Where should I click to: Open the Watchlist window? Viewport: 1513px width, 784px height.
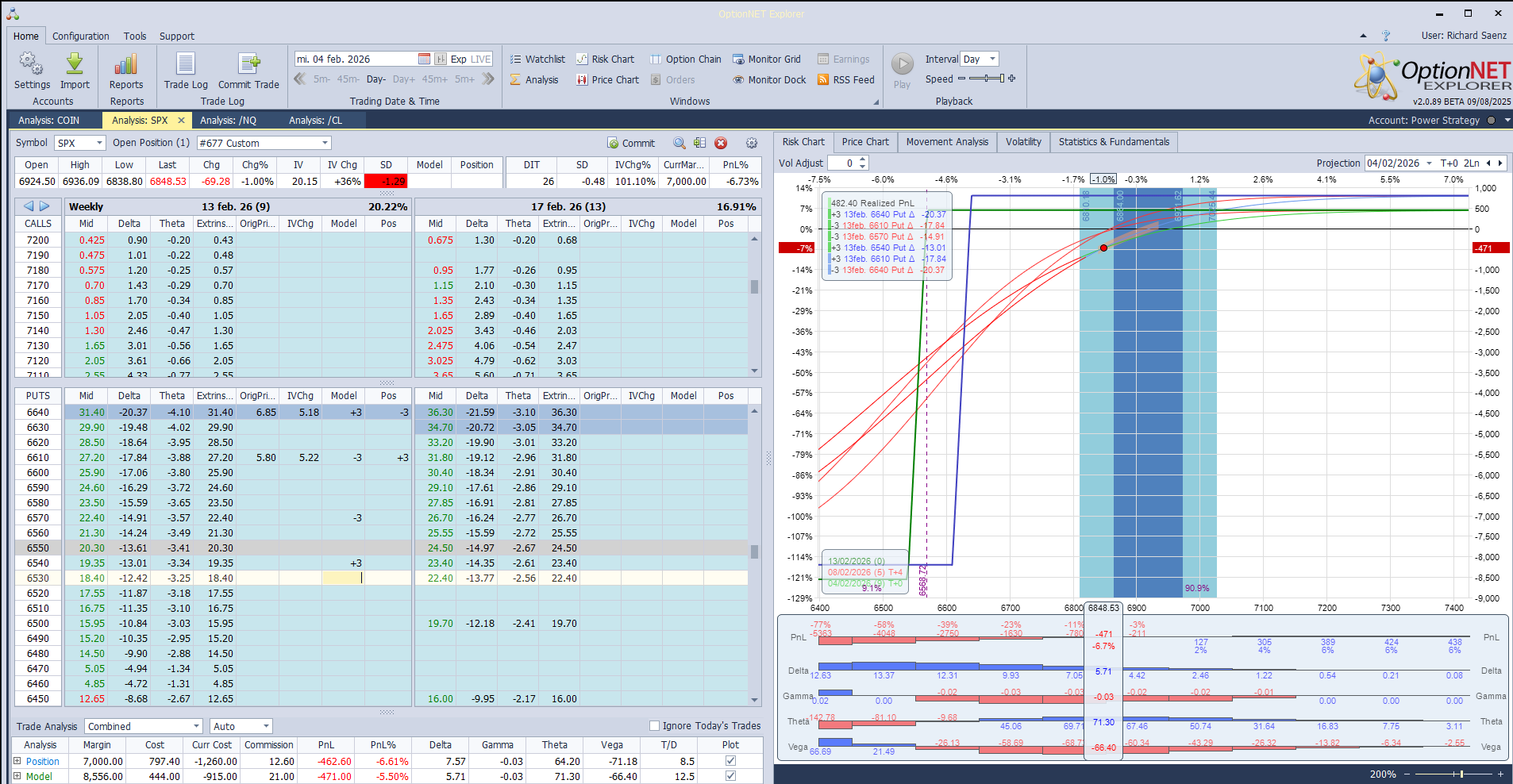click(537, 59)
